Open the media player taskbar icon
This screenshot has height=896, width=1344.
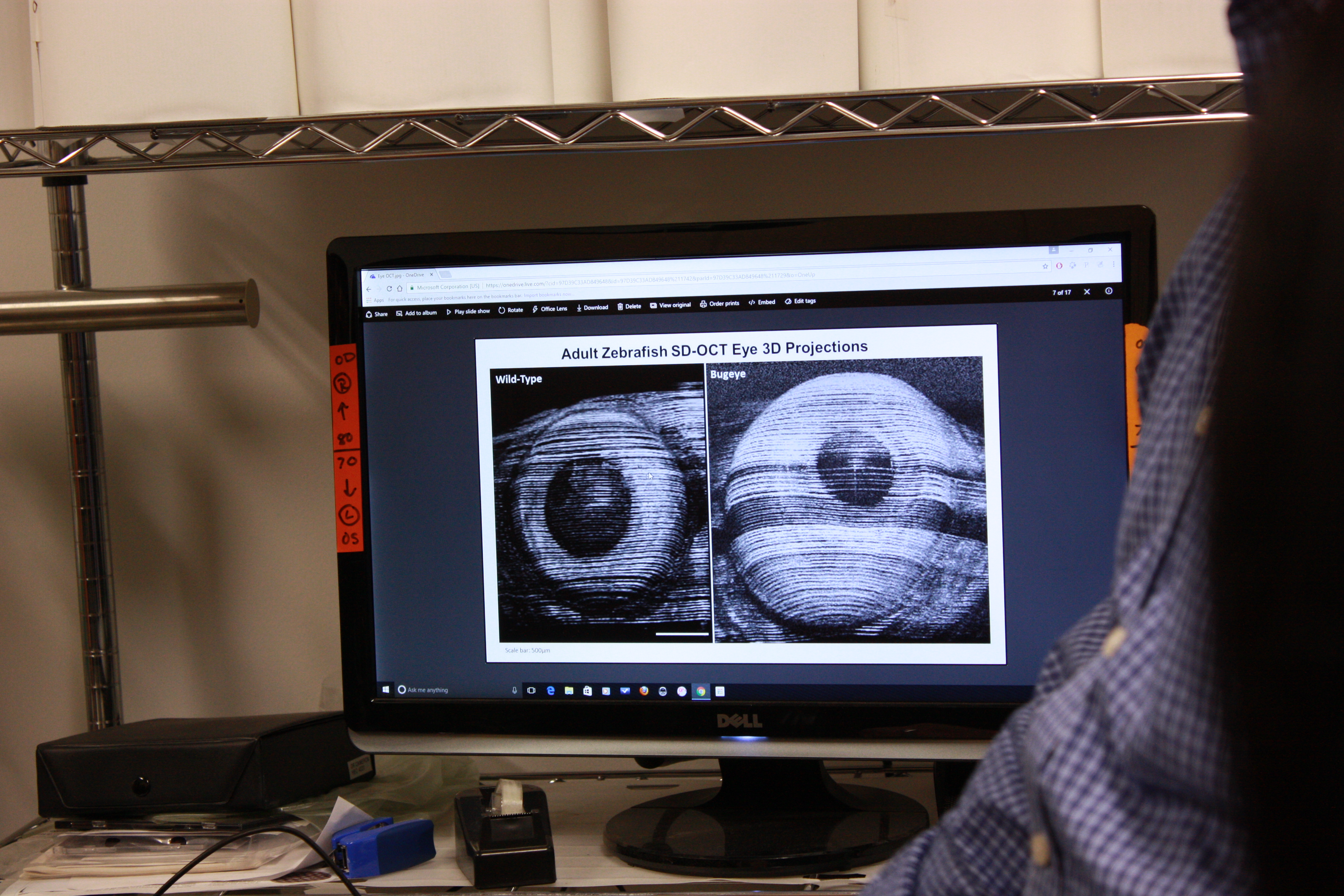click(606, 691)
